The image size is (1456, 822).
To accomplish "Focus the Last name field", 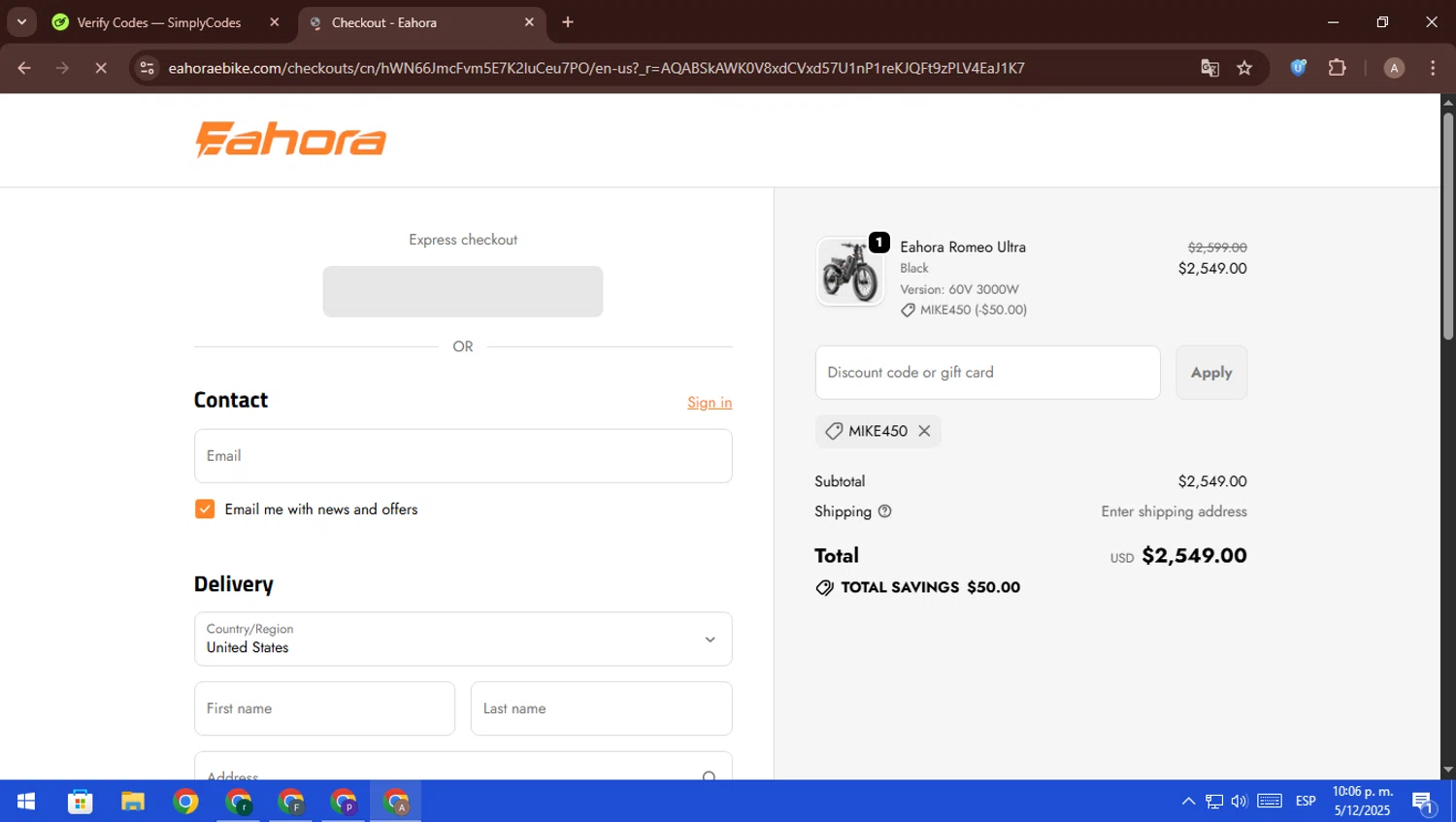I will pos(601,708).
